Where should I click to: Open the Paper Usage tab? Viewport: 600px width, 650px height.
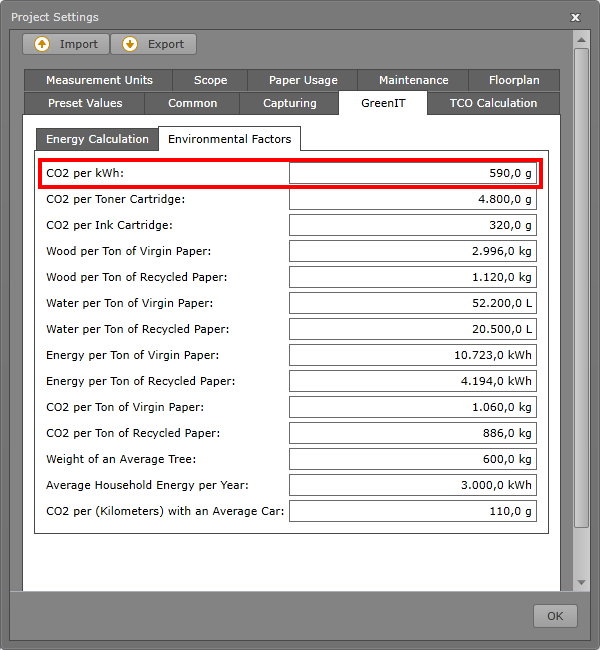click(303, 80)
